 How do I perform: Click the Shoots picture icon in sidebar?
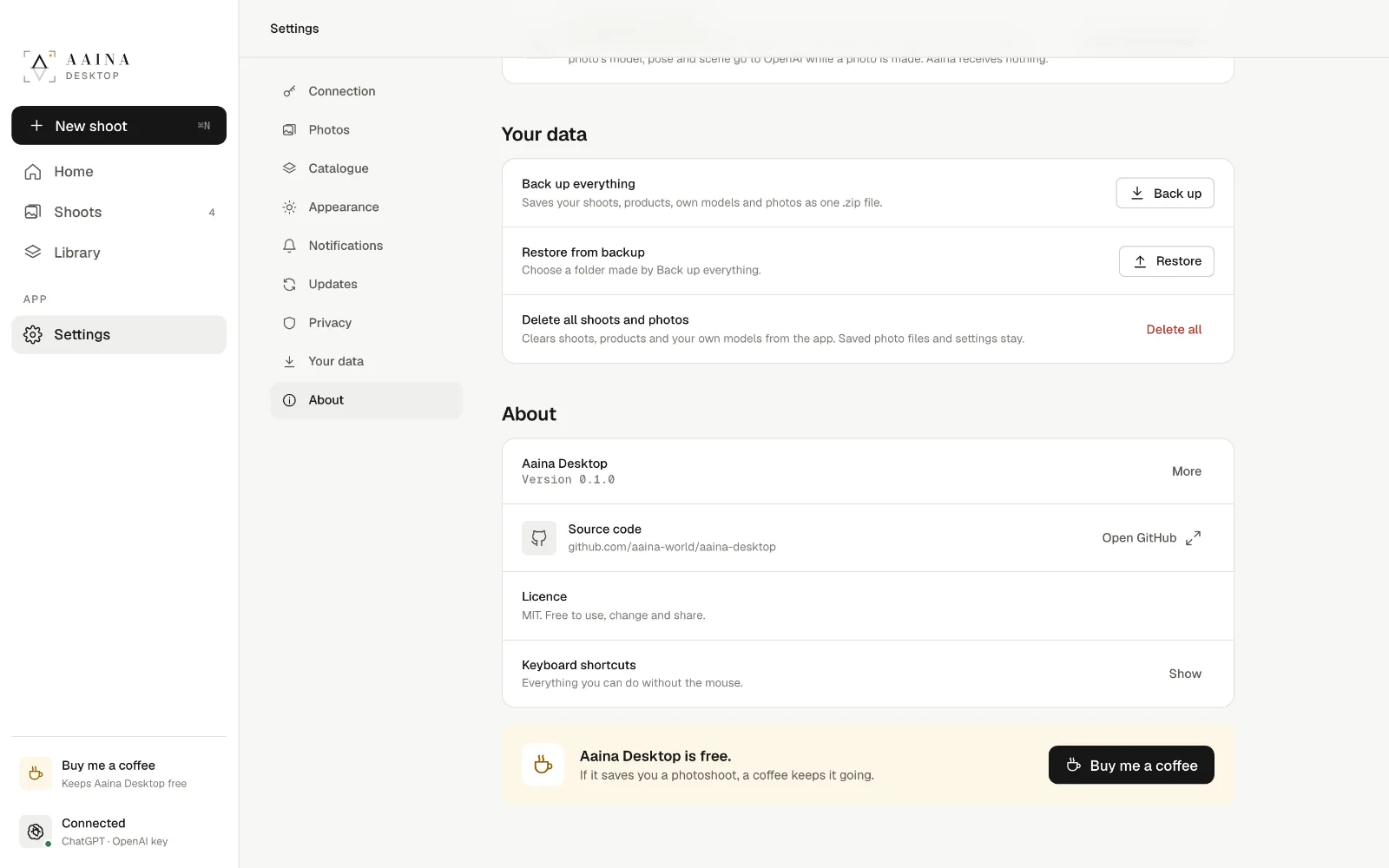(33, 212)
